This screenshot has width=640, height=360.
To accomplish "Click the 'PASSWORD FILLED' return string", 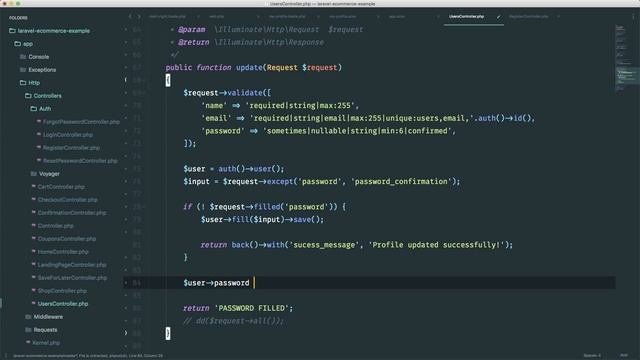I will 253,308.
